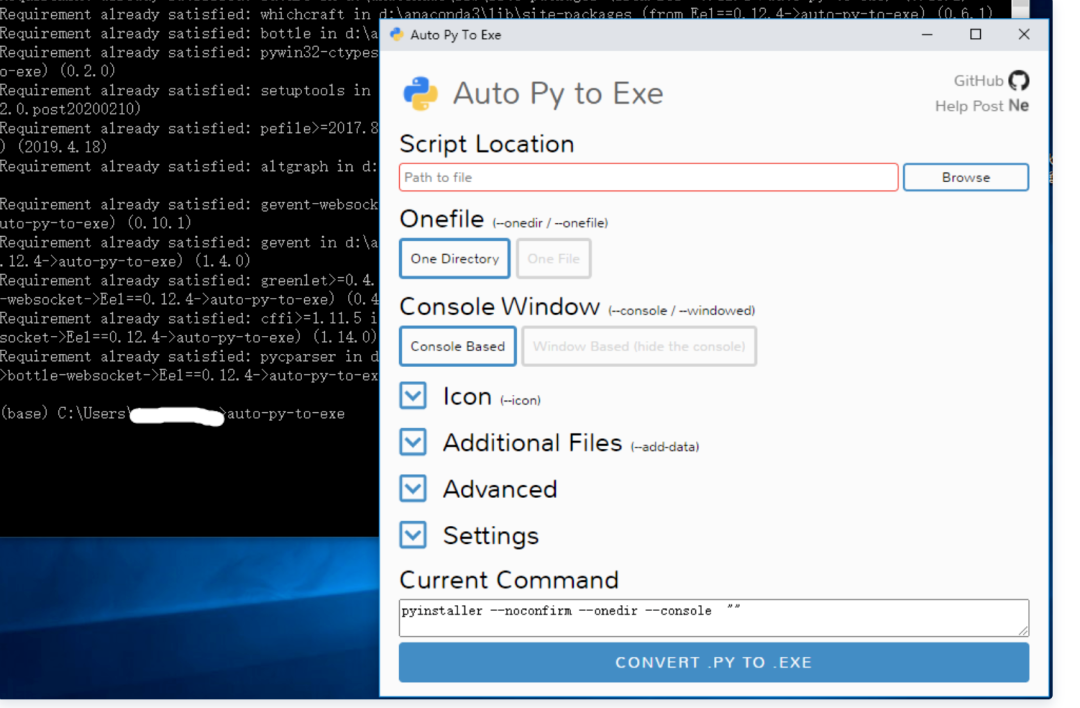Screen dimensions: 1080x708
Task: Minimize the Auto Py To Exe window
Action: tap(927, 34)
